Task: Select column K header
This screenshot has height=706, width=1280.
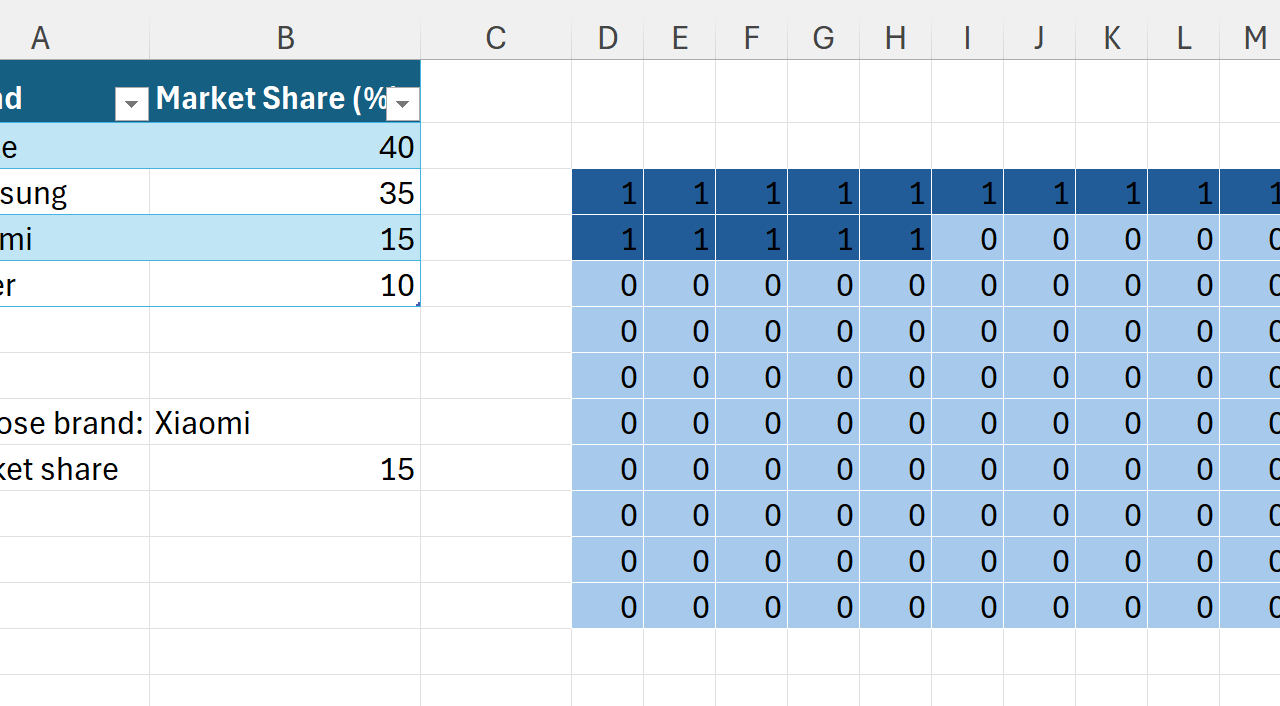Action: point(1111,38)
